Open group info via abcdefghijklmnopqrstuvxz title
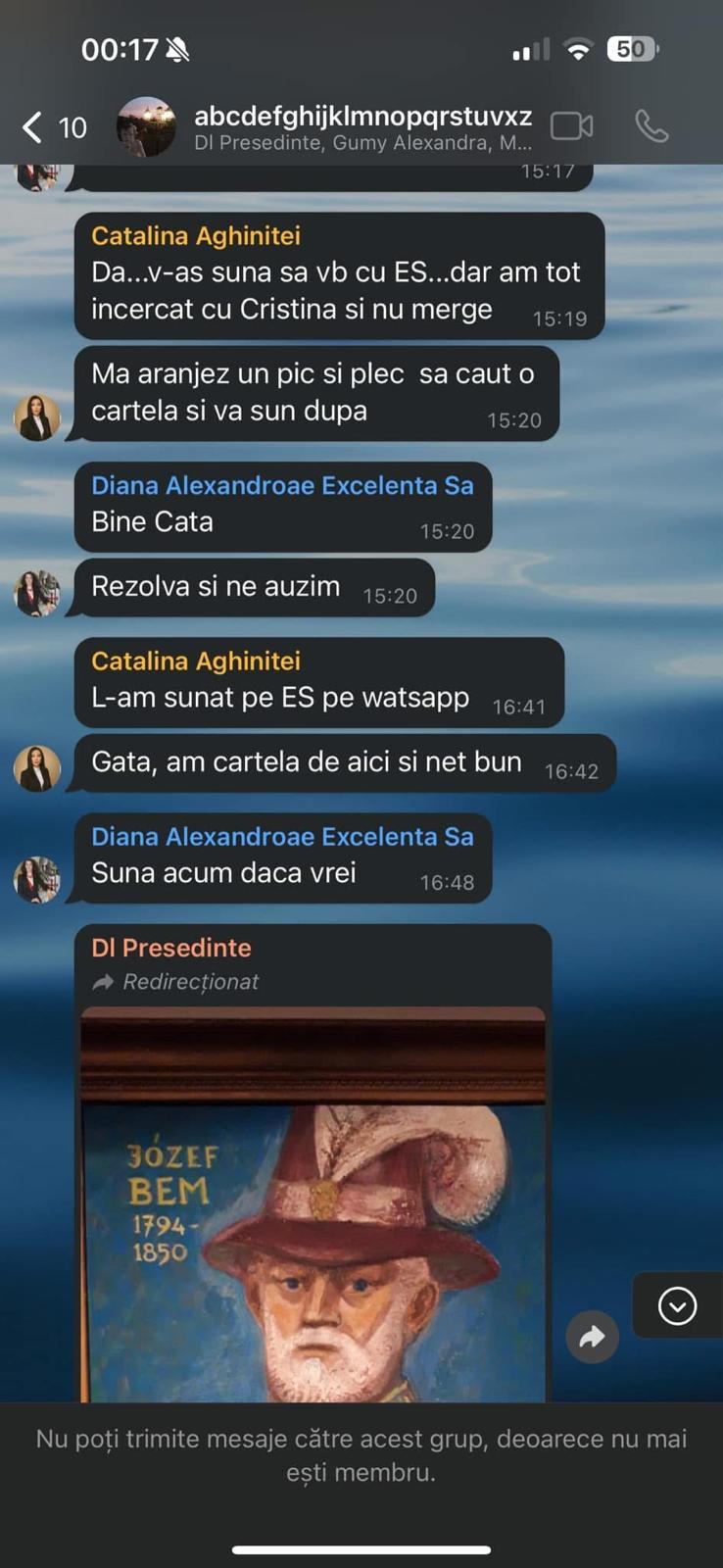Screen dimensions: 723x1568 click(x=363, y=116)
